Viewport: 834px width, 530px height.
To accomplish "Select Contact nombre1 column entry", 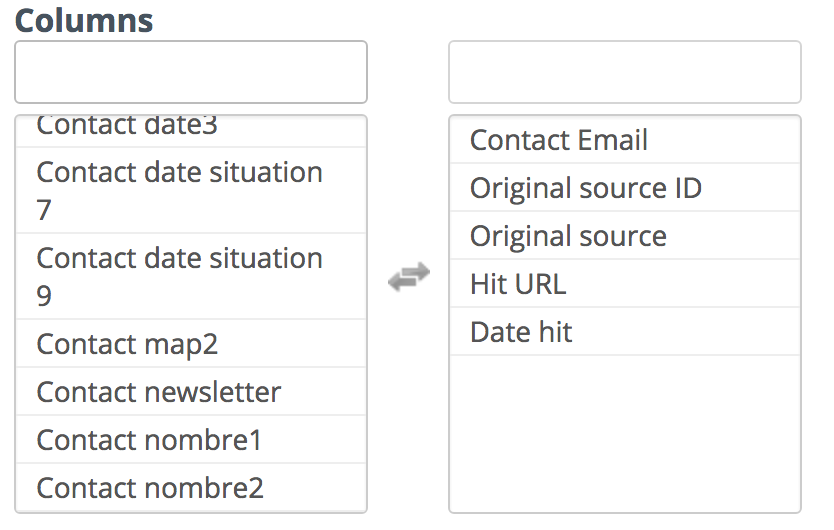I will click(x=191, y=439).
